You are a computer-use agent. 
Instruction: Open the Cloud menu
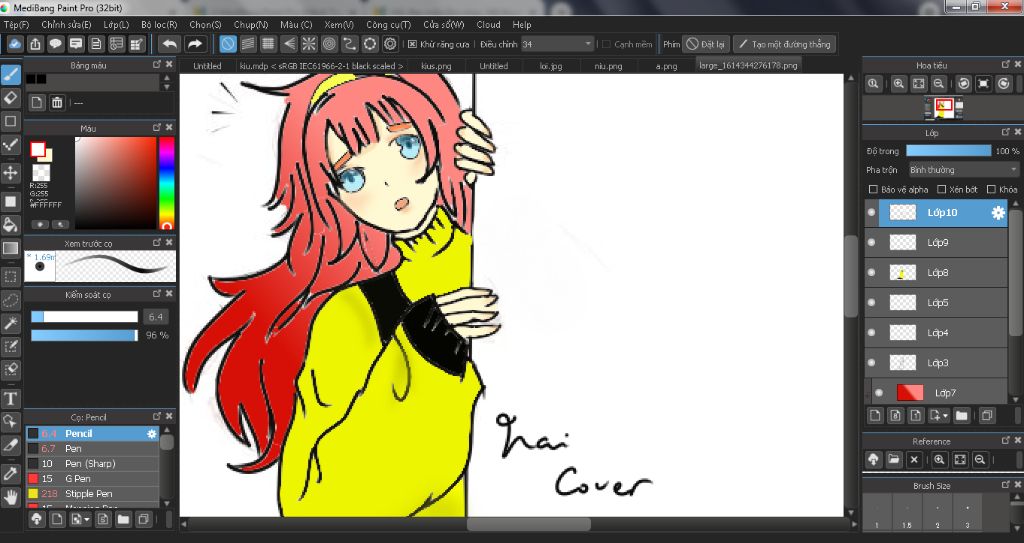(488, 24)
